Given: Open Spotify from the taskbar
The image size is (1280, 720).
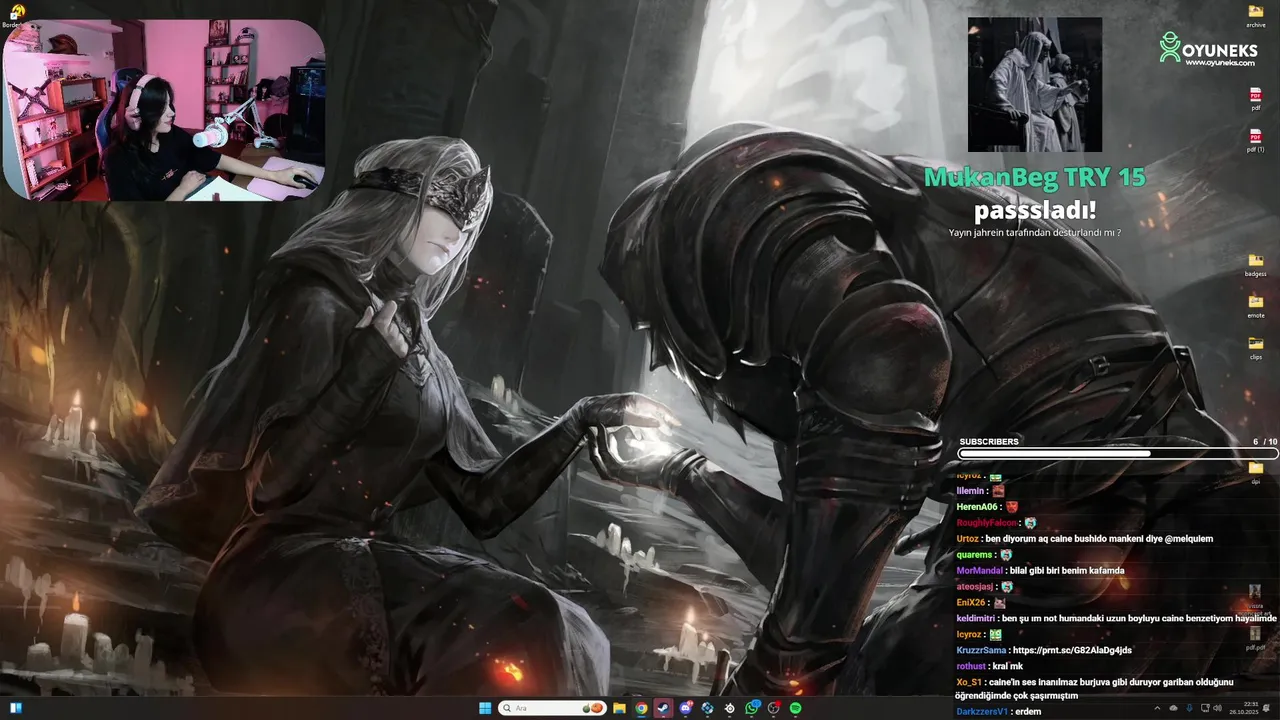Looking at the screenshot, I should point(796,708).
